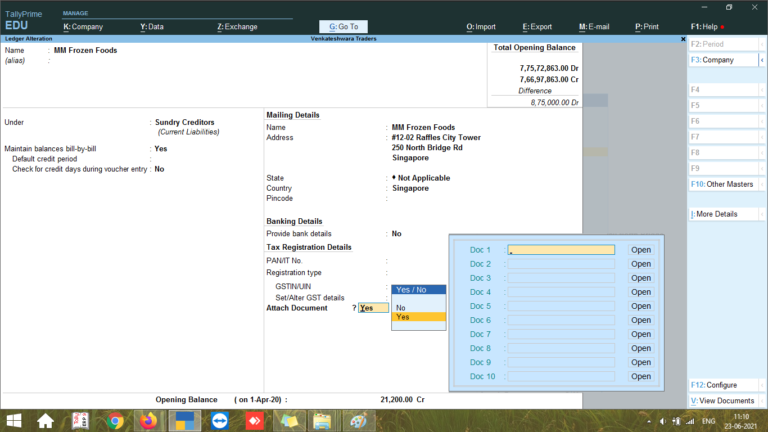This screenshot has width=768, height=432.
Task: Launch Firefox from taskbar
Action: [148, 421]
